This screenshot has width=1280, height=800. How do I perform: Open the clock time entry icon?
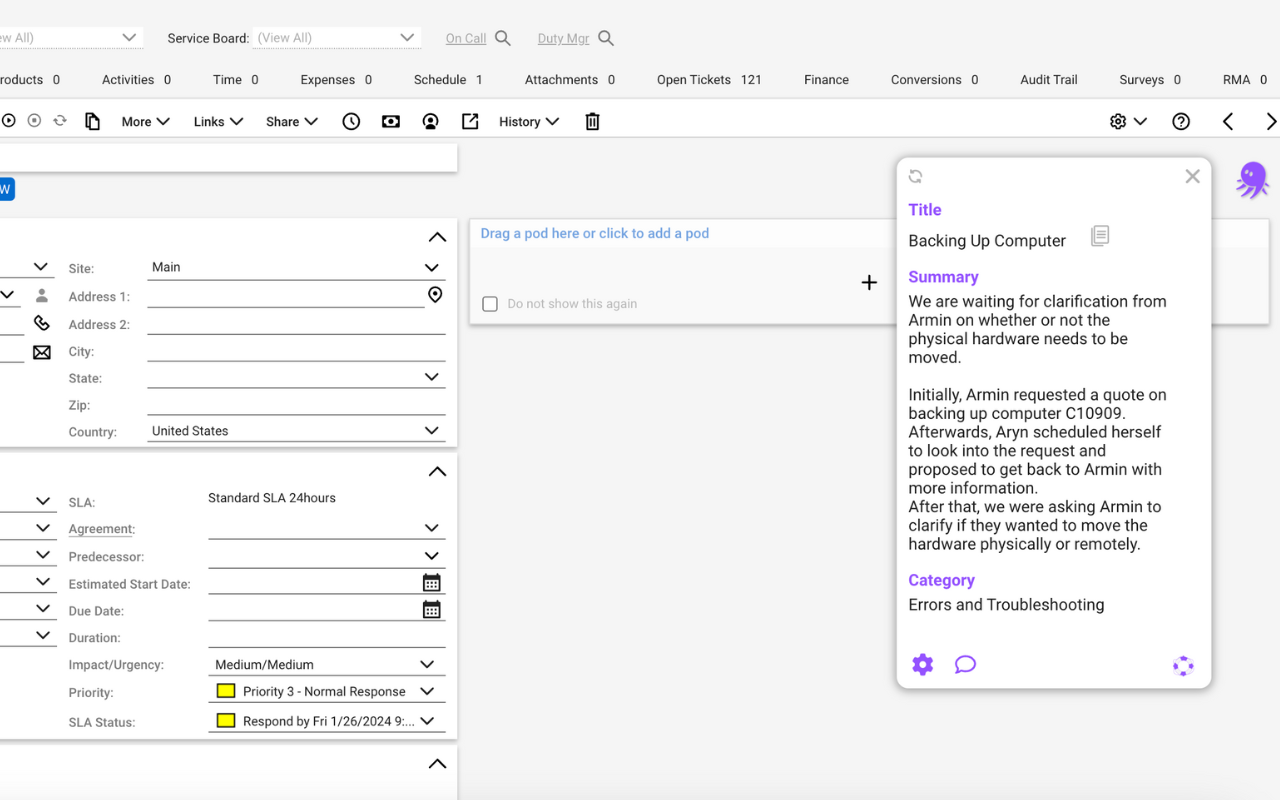point(351,122)
